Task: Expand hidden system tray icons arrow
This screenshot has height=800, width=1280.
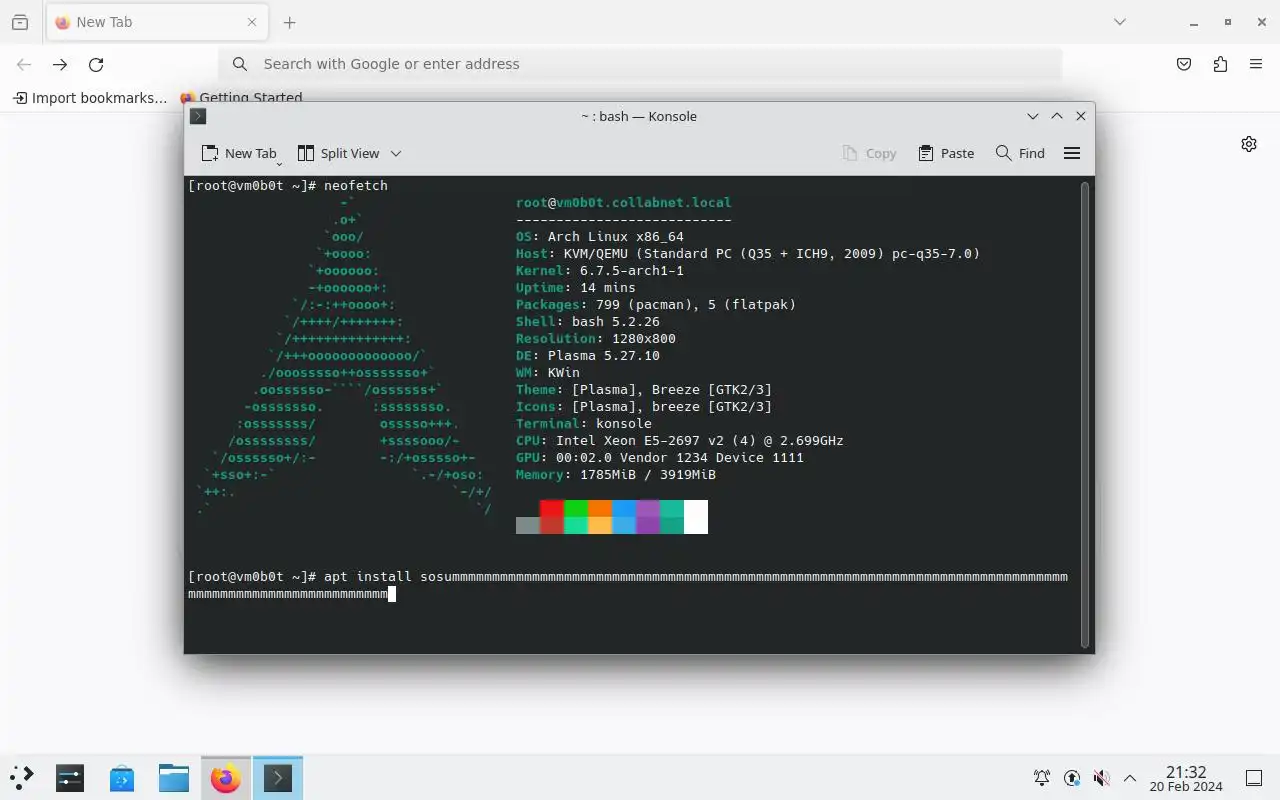Action: click(1130, 778)
